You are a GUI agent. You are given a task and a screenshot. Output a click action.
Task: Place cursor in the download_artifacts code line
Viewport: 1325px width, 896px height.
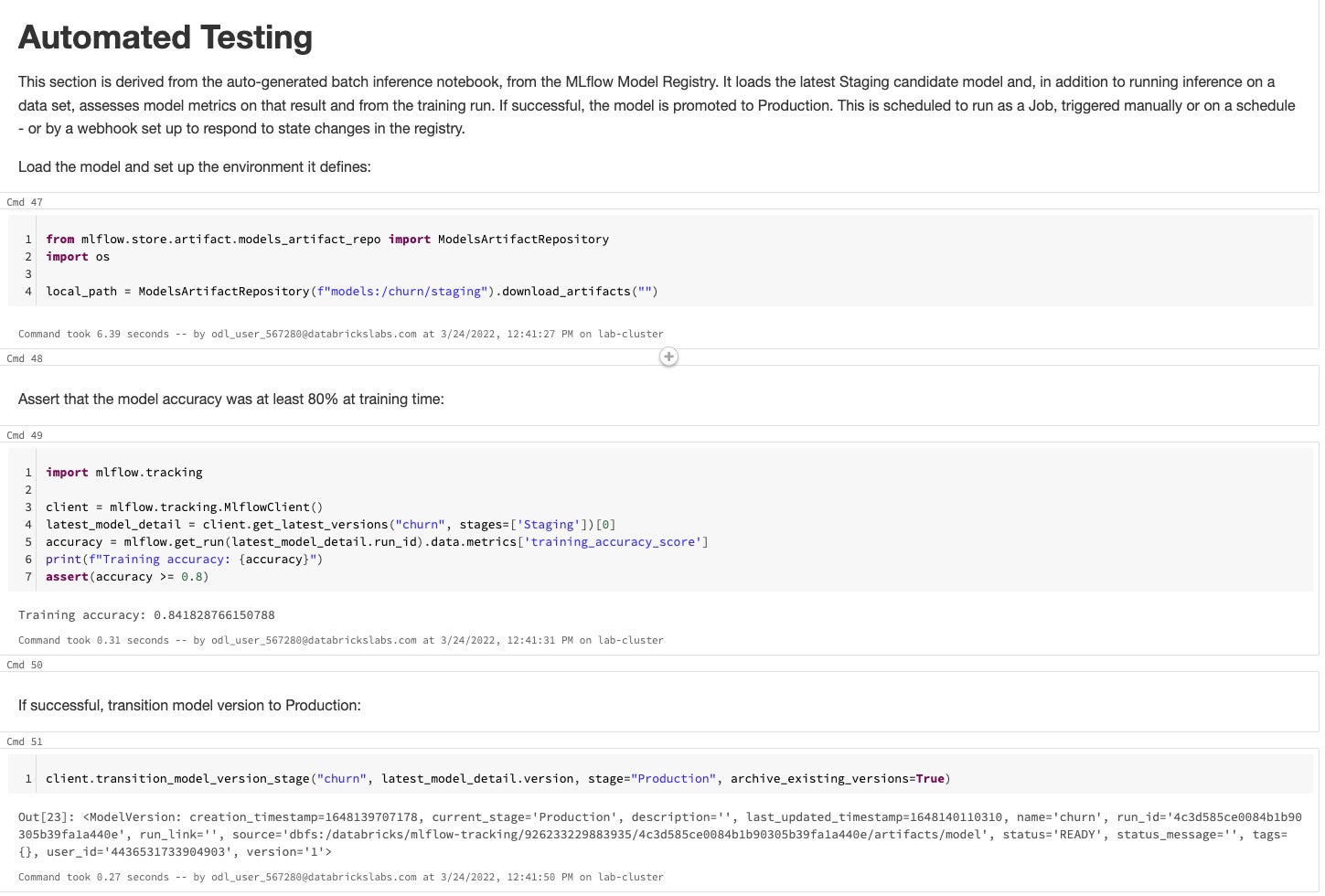pos(352,292)
